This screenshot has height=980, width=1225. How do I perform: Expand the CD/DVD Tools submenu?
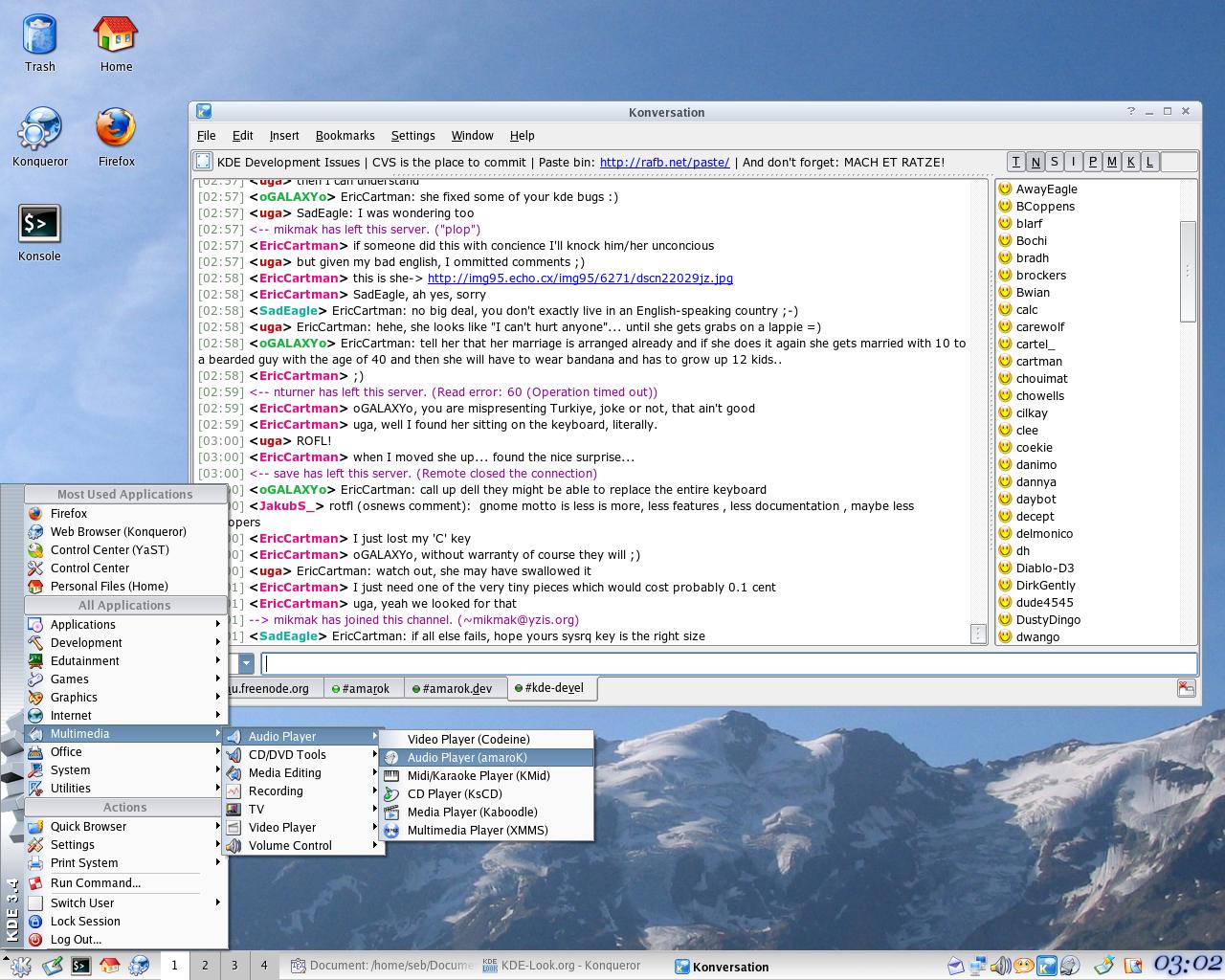[303, 754]
